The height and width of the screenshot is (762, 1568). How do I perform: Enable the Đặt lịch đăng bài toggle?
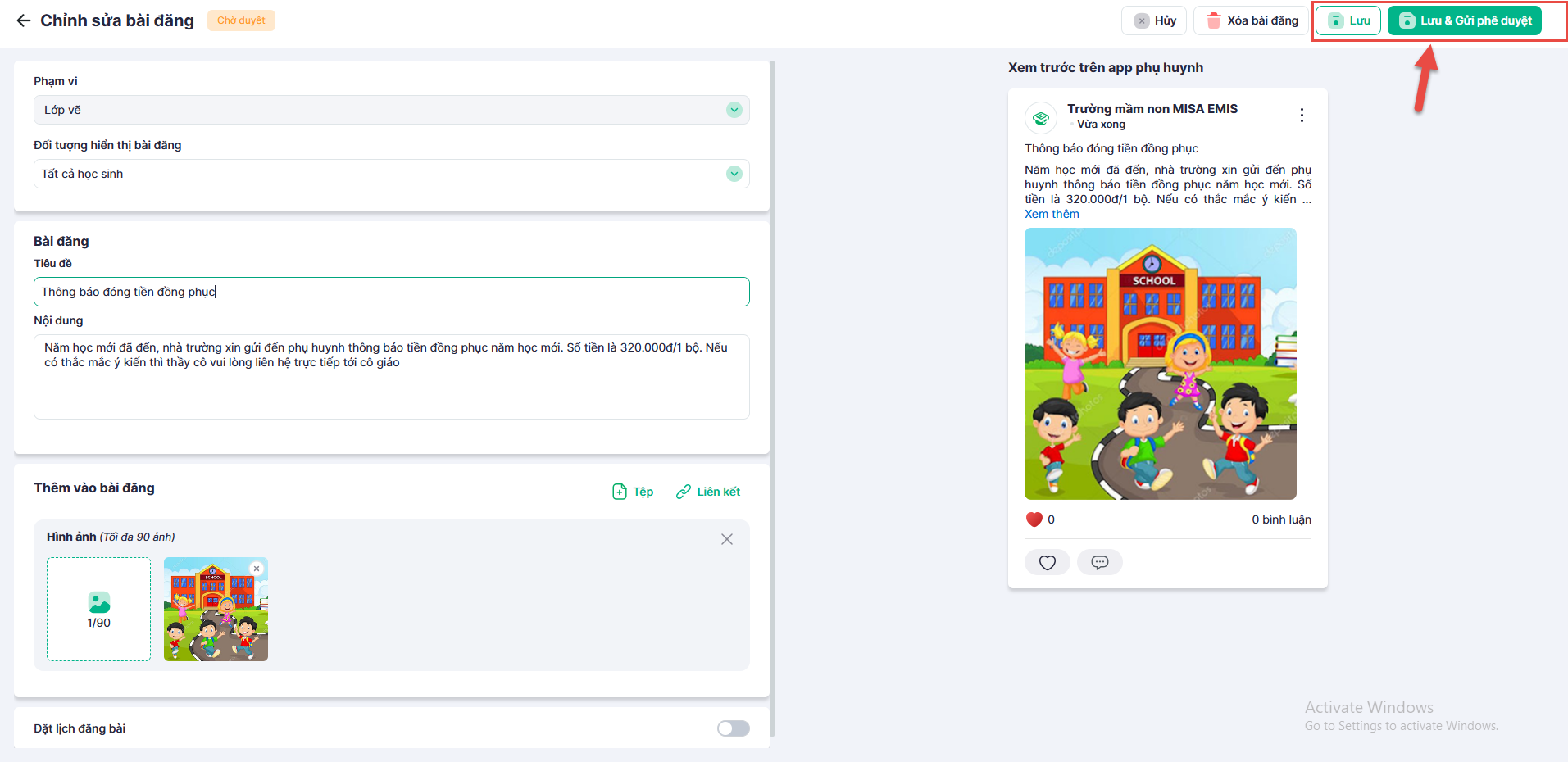point(734,728)
